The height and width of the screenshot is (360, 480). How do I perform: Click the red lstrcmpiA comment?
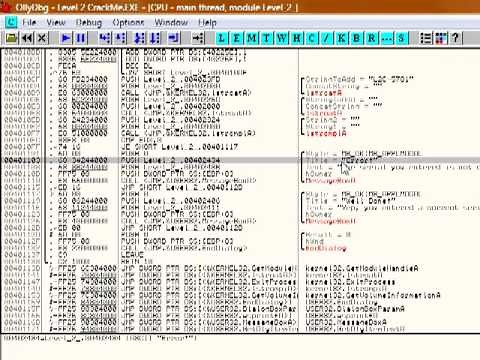point(326,133)
